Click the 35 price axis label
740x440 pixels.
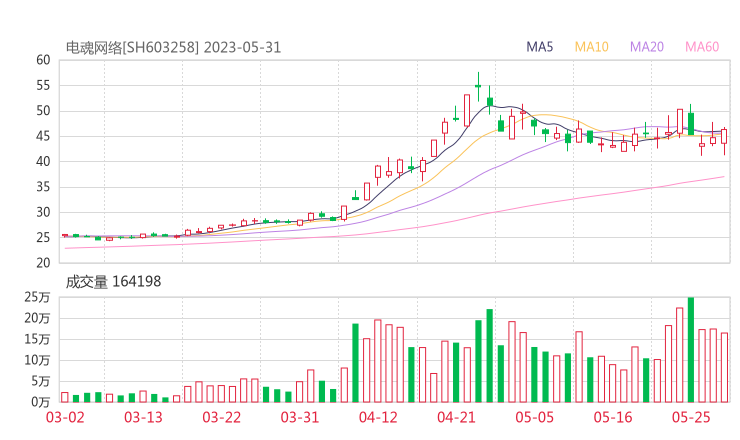[x=43, y=187]
